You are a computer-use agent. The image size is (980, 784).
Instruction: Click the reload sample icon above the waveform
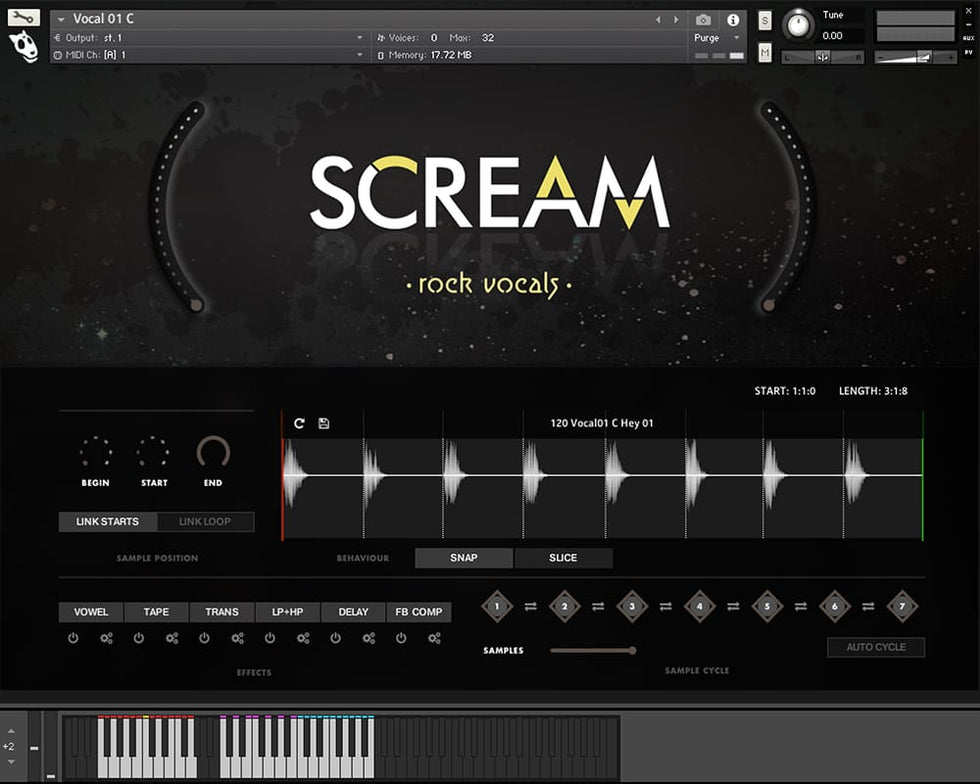click(x=299, y=423)
